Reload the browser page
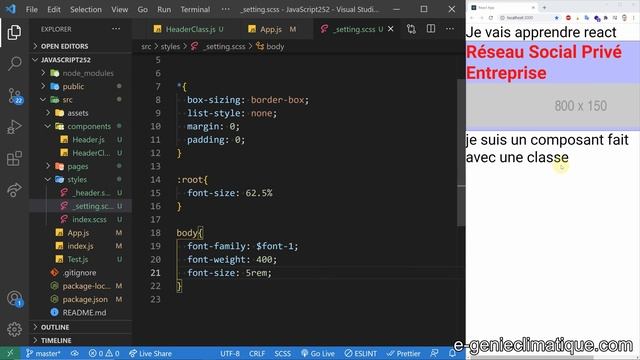Screen dimensions: 640x360 (x=491, y=18)
